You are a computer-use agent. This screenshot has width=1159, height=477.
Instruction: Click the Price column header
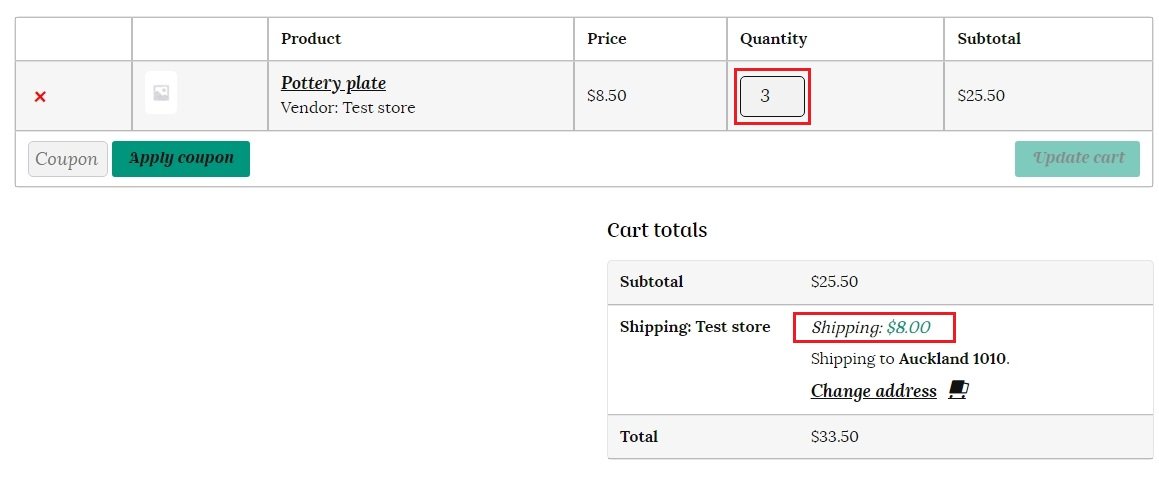pyautogui.click(x=607, y=39)
